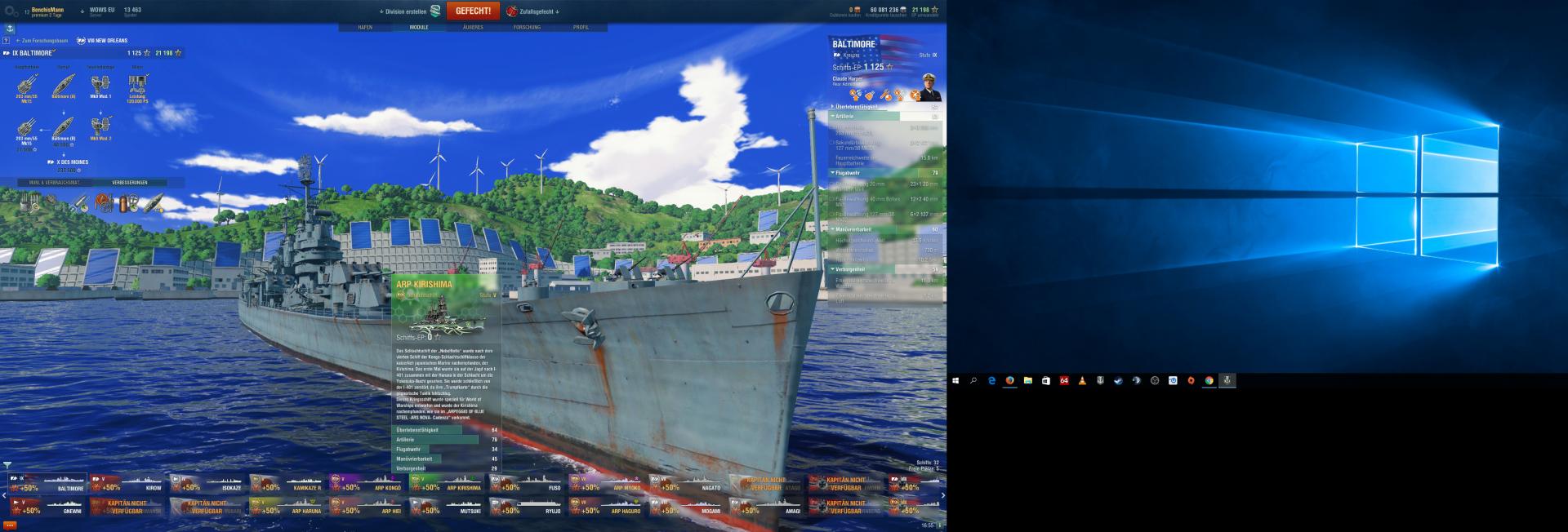Viewport: 1568px width, 532px height.
Task: Open the VERBESSERUNGEN tab
Action: coord(129,182)
